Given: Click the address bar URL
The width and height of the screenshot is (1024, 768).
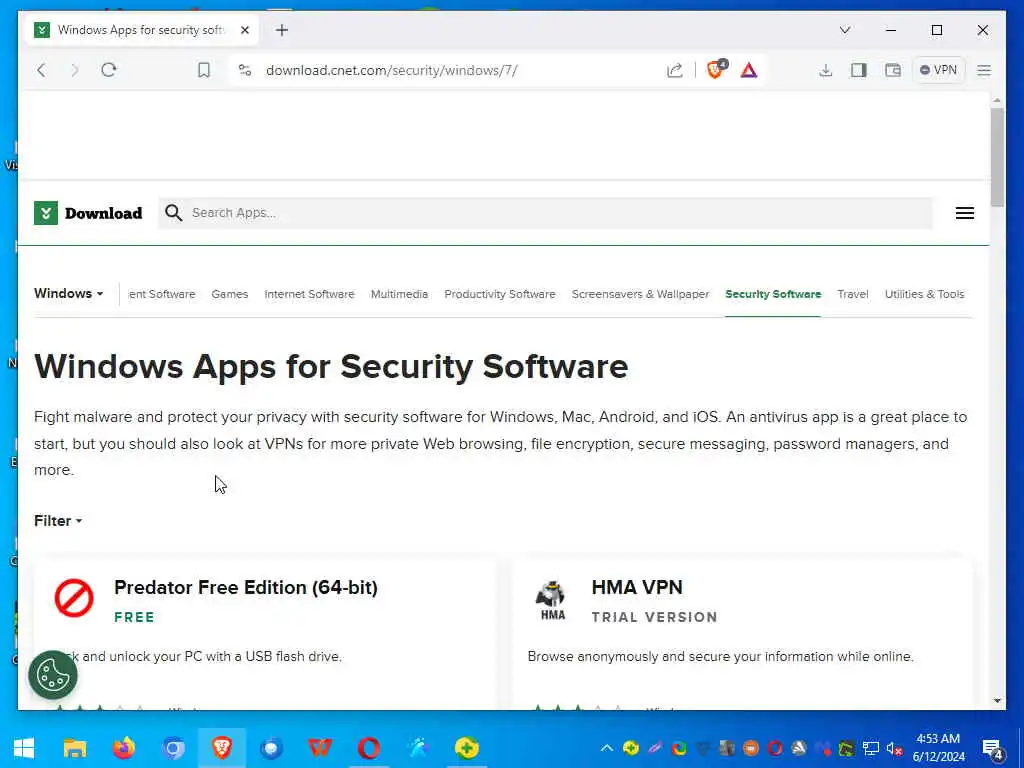Looking at the screenshot, I should 392,70.
